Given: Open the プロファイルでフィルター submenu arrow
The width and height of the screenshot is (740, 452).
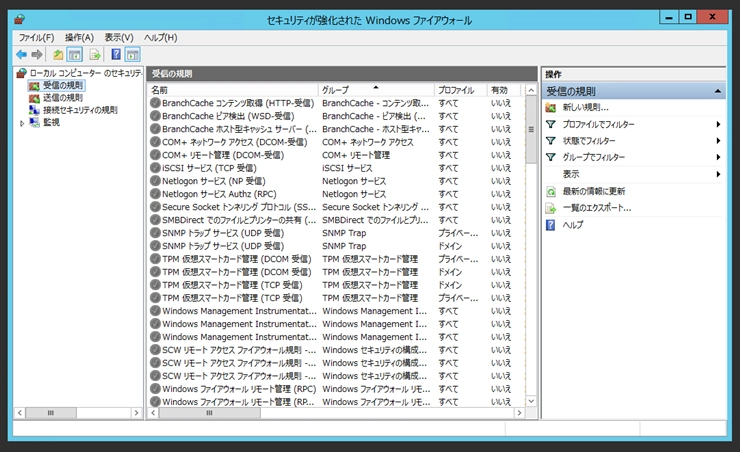Looking at the screenshot, I should (718, 124).
